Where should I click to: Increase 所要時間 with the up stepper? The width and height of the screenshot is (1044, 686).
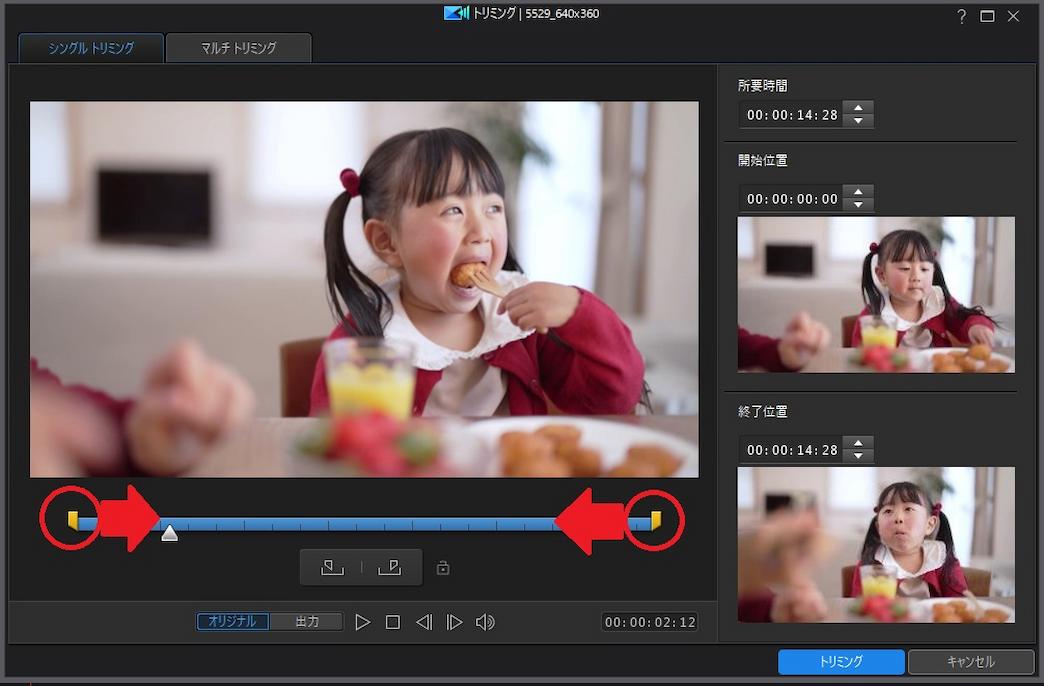click(x=858, y=108)
